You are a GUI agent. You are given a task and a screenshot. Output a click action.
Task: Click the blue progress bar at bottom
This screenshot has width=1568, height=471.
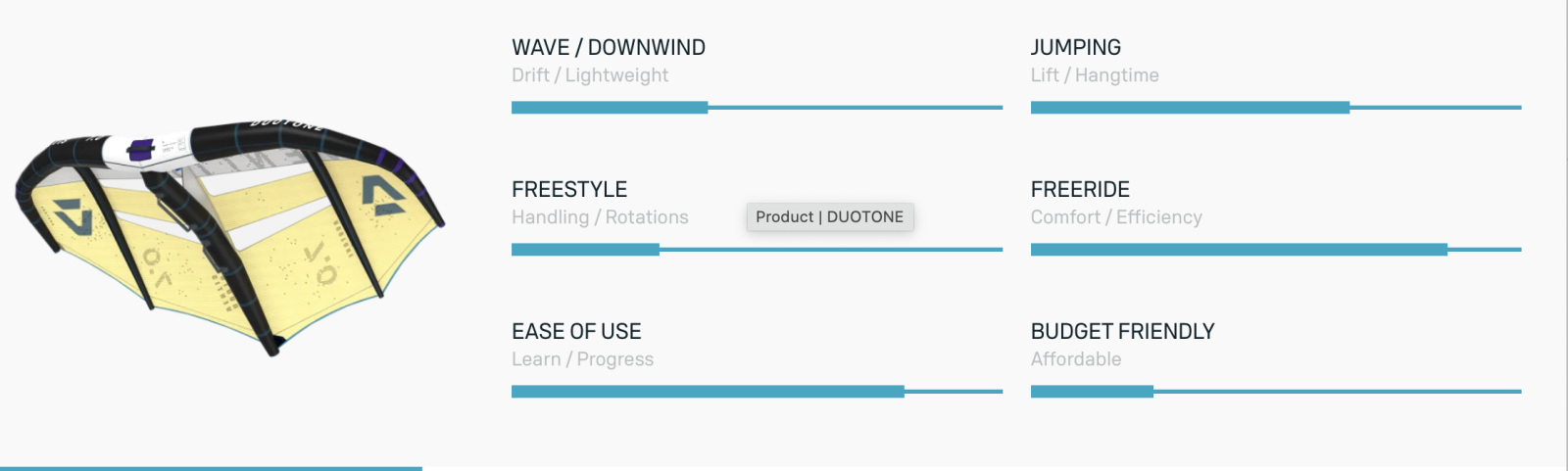pos(211,468)
